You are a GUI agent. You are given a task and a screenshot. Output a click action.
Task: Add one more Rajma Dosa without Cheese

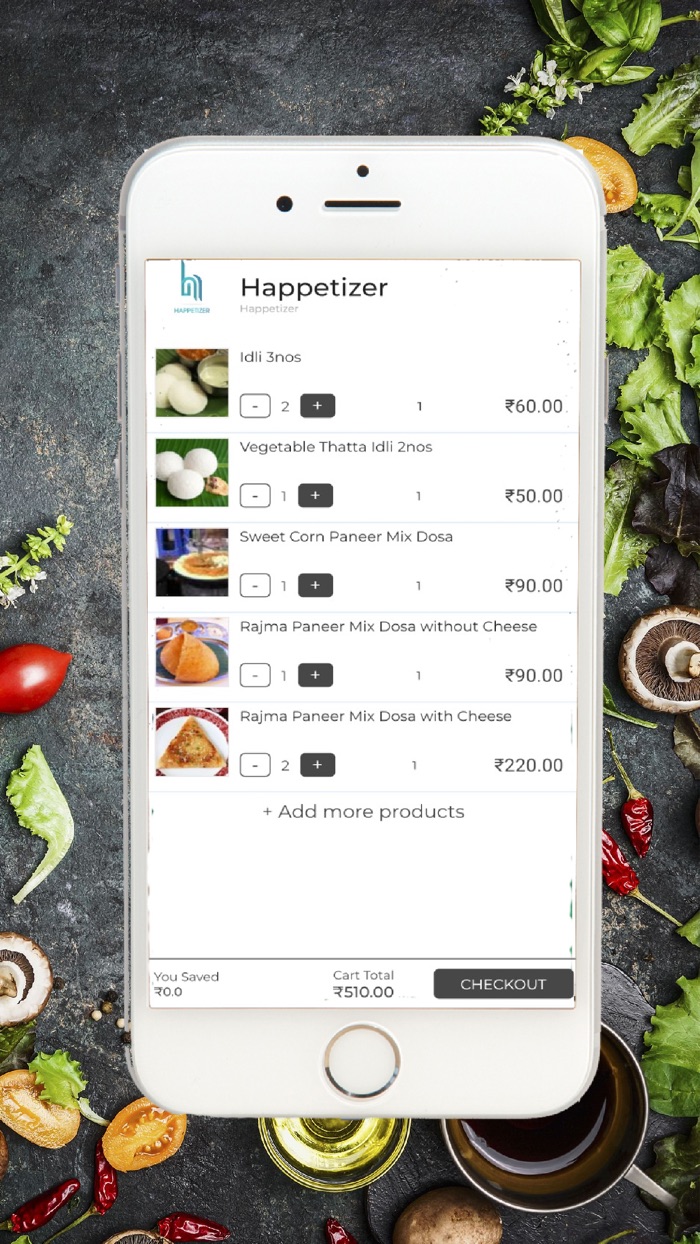tap(315, 676)
